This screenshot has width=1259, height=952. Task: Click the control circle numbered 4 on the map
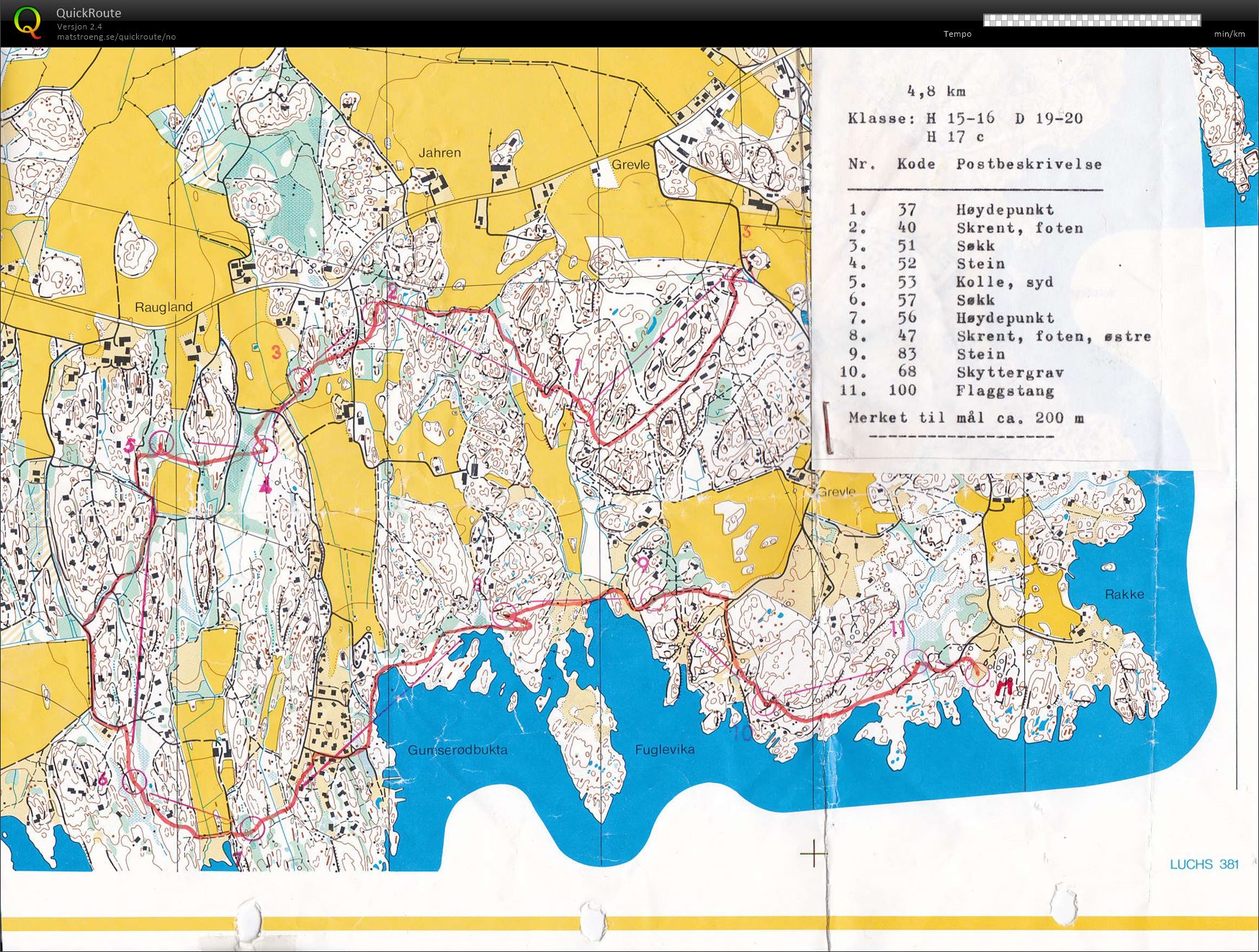(x=266, y=450)
